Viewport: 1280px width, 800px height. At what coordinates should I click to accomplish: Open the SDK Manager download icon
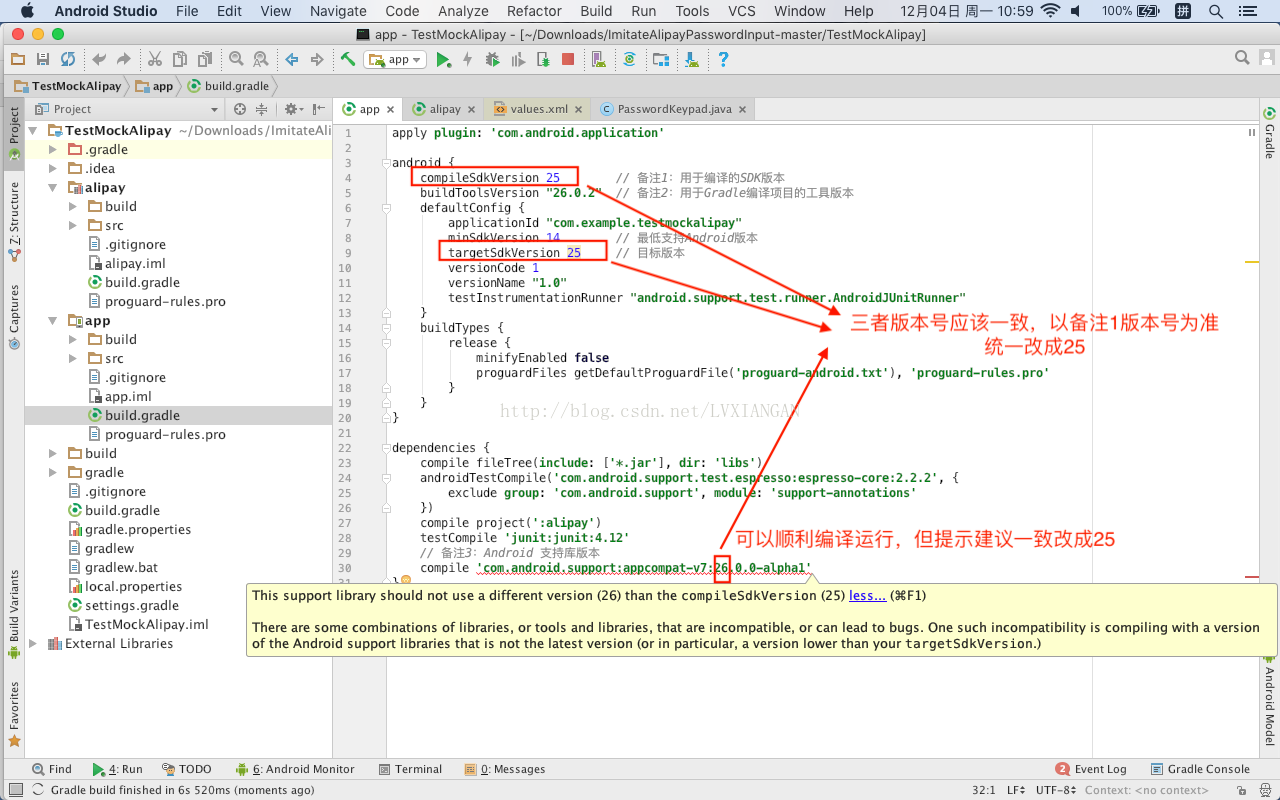[x=691, y=60]
